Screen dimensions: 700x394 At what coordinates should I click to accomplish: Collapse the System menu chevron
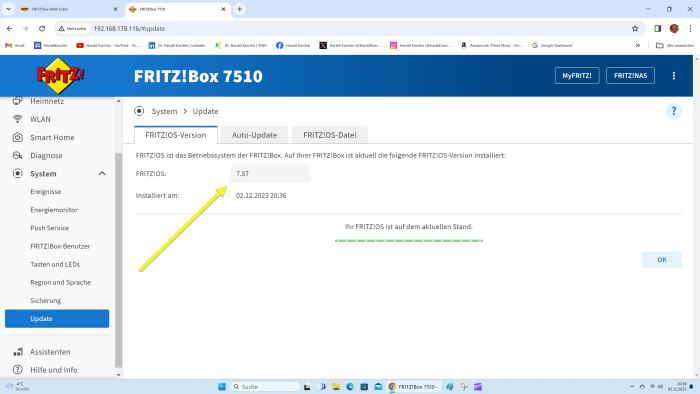[x=102, y=174]
